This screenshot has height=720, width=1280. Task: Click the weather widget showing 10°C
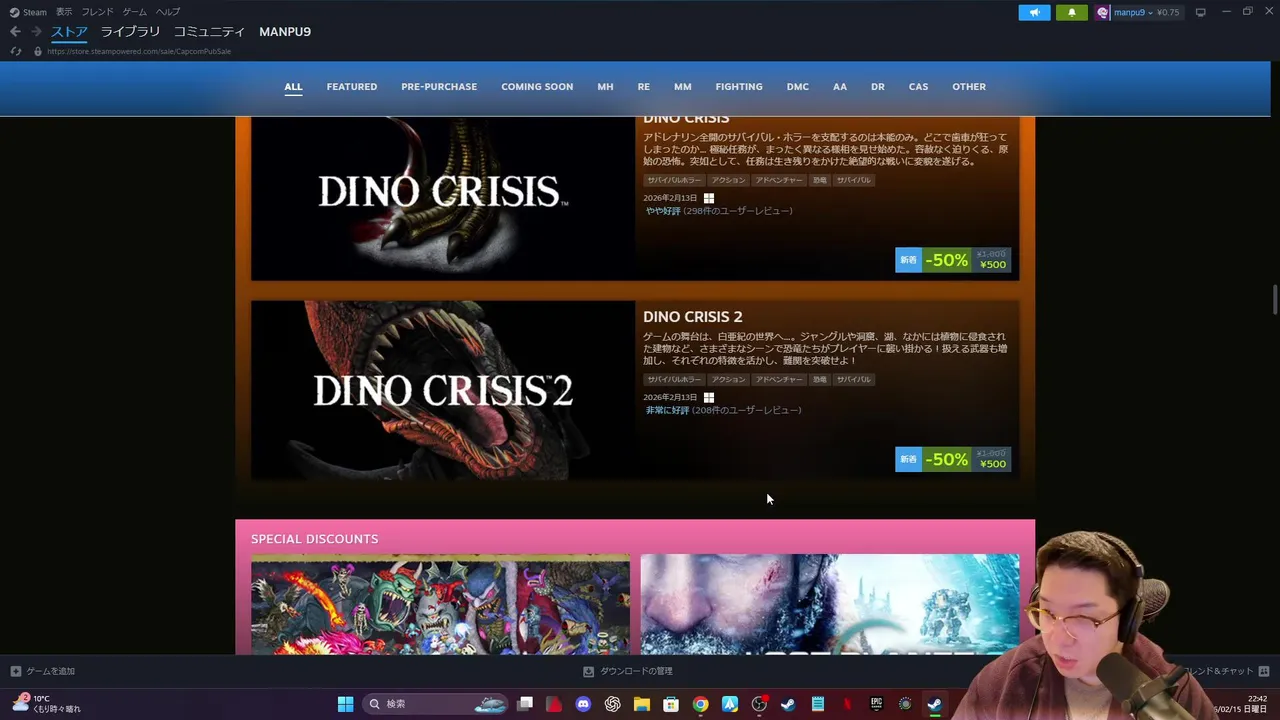[47, 703]
